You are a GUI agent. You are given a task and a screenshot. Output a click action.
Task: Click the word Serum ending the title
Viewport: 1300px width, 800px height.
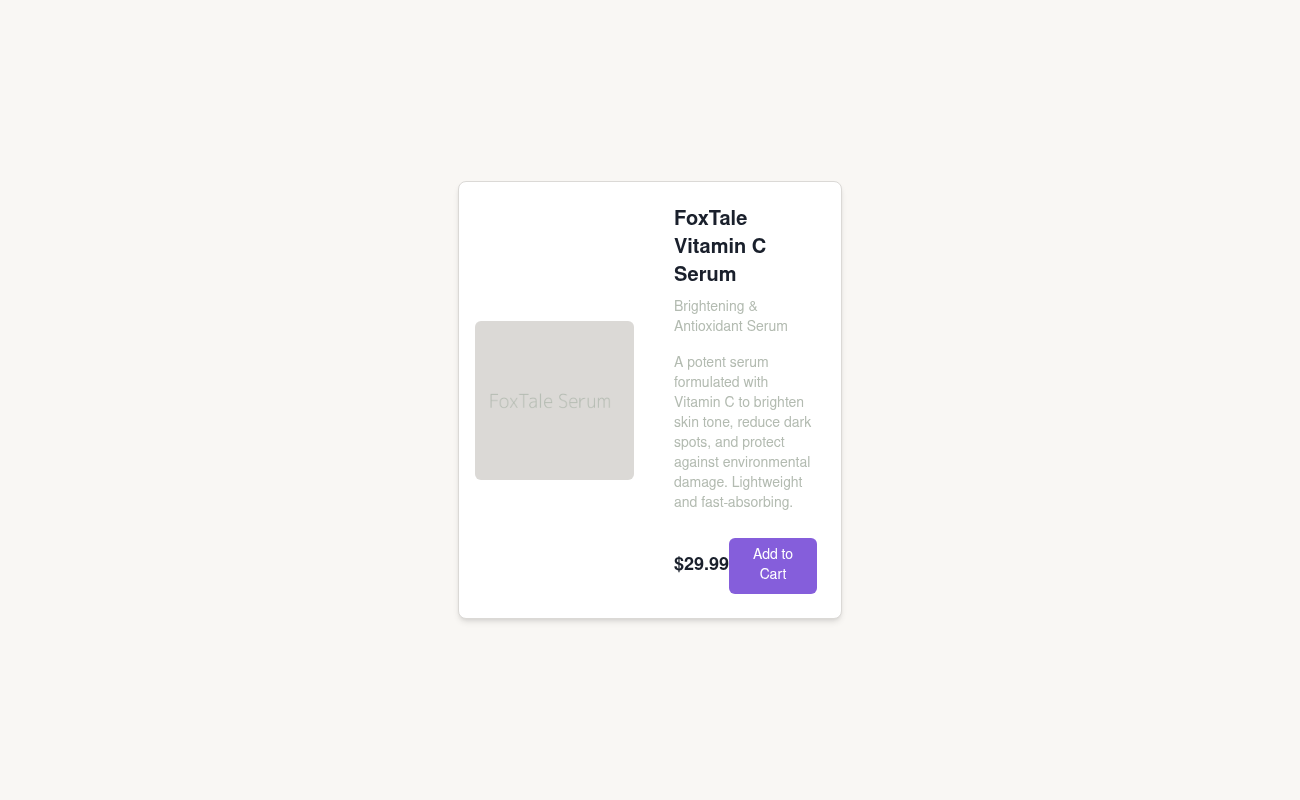705,274
